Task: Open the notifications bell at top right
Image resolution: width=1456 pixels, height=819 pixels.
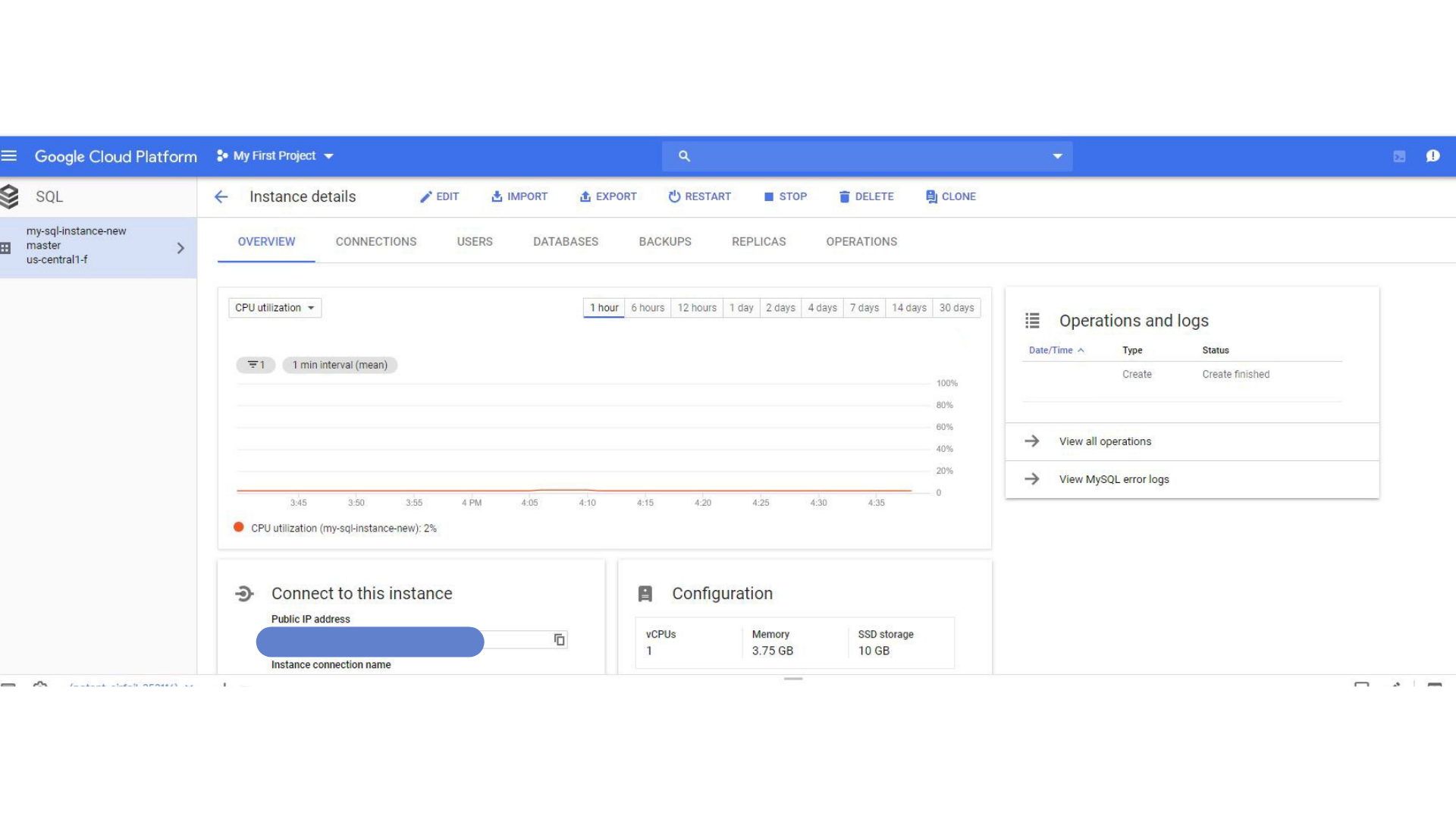Action: 1433,155
